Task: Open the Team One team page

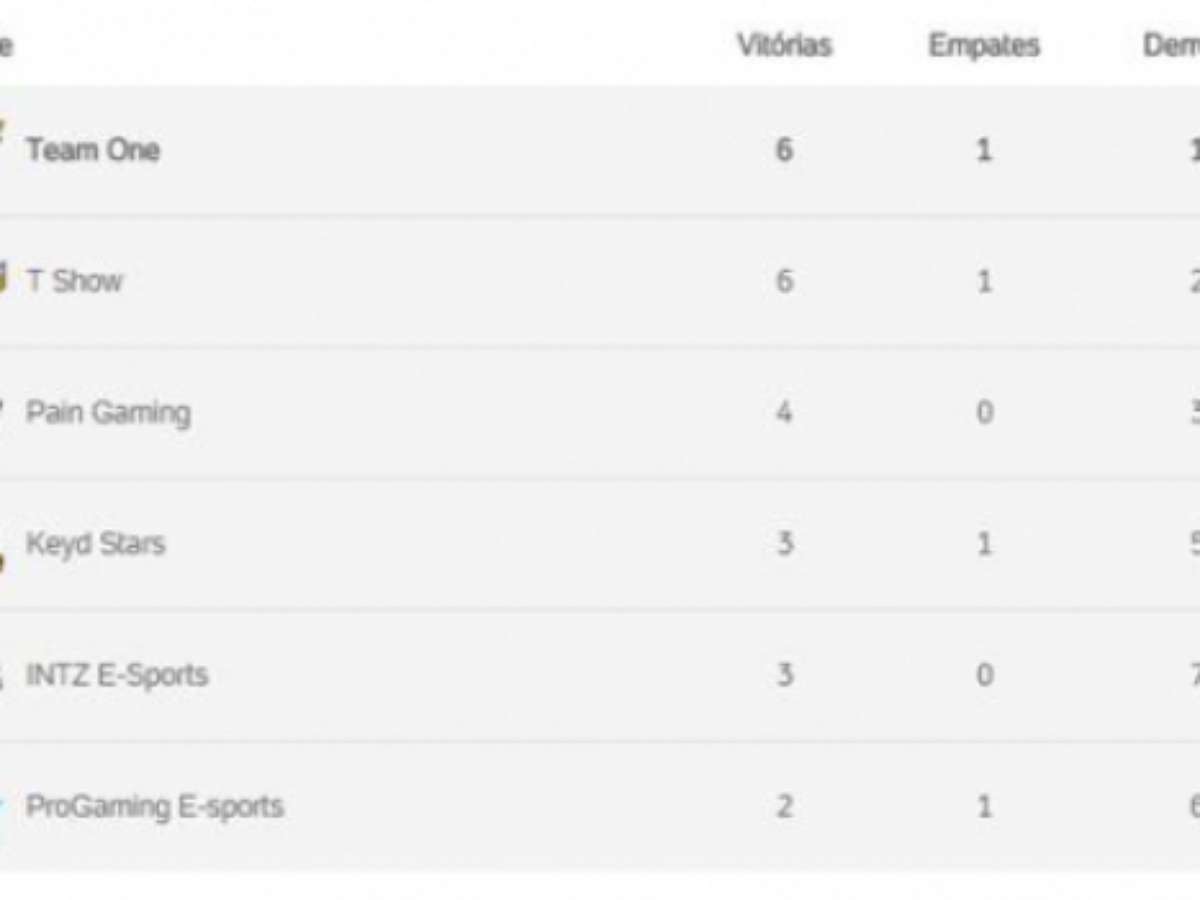Action: [93, 150]
